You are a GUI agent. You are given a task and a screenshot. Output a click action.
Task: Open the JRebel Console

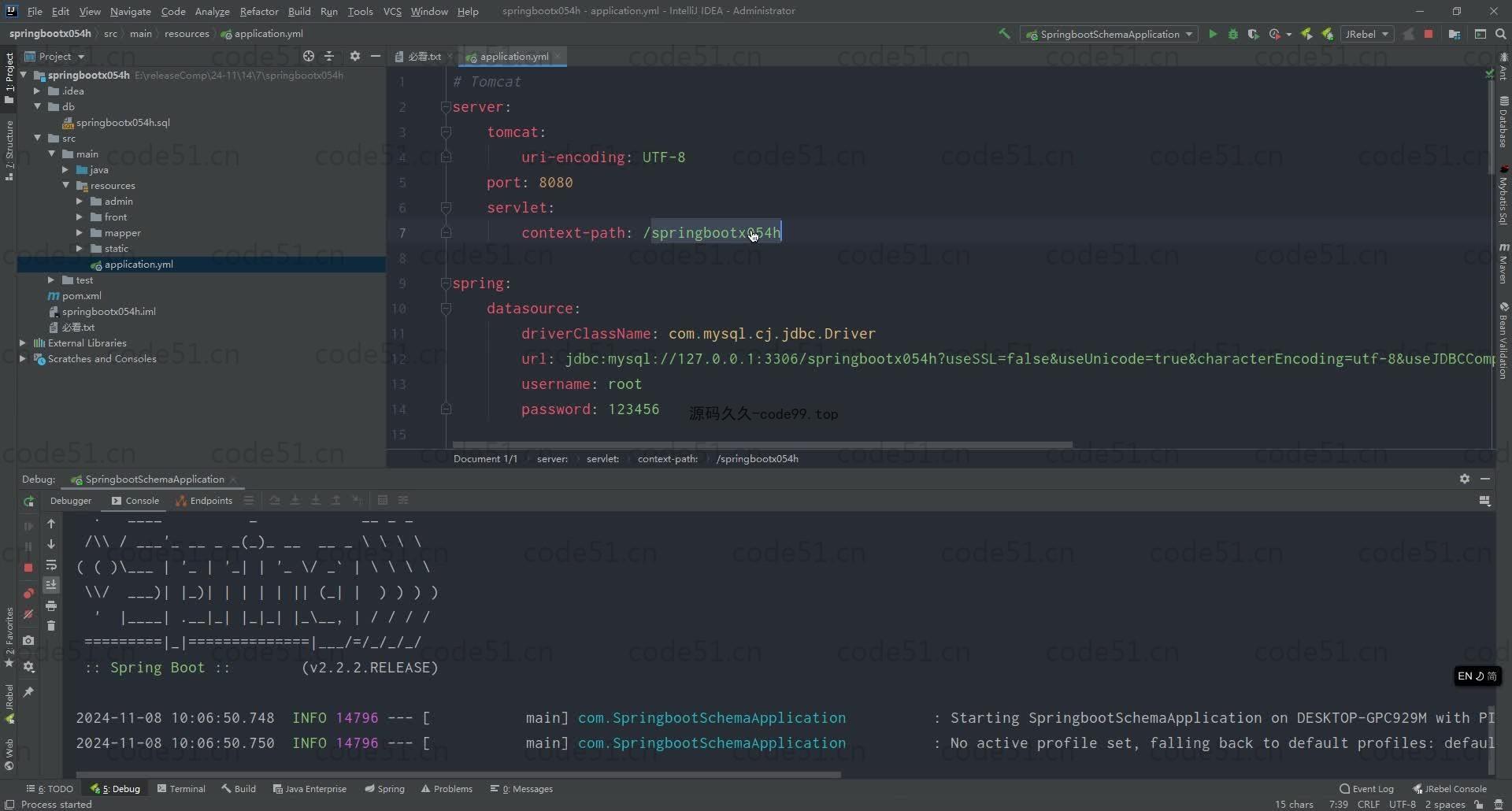[x=1450, y=788]
